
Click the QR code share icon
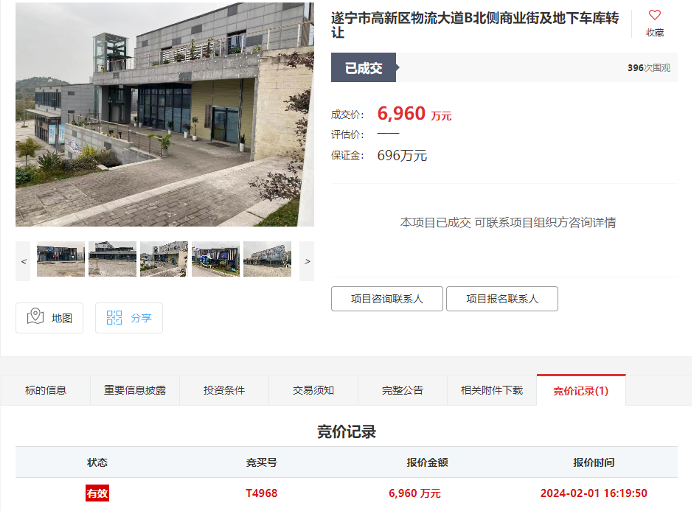click(x=114, y=317)
